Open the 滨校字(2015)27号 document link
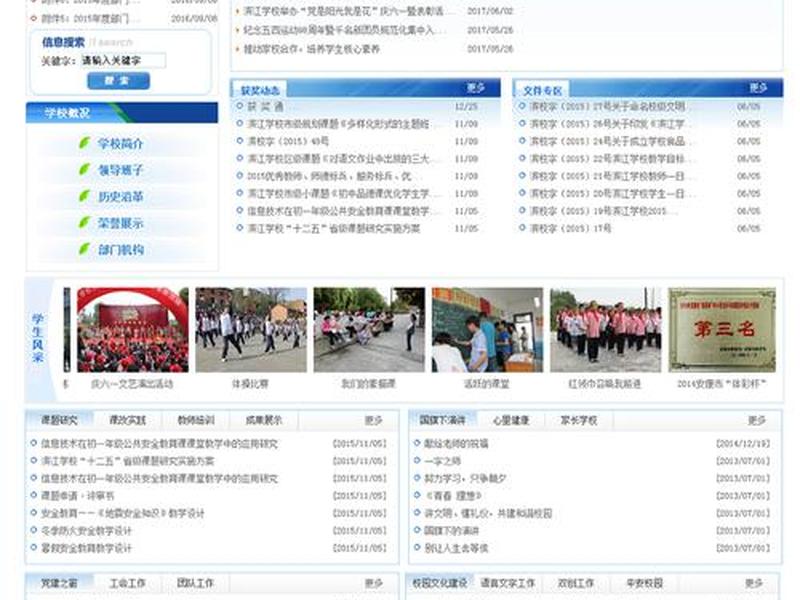The height and width of the screenshot is (600, 800). pyautogui.click(x=607, y=107)
